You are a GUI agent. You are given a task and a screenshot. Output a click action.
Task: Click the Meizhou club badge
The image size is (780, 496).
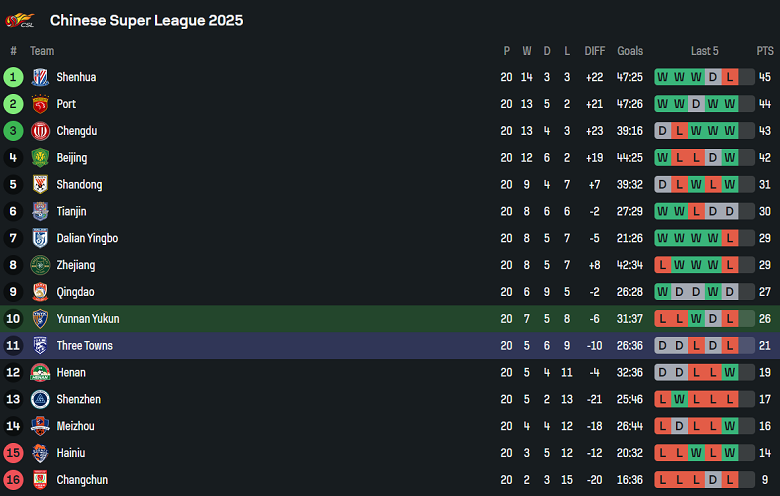click(x=40, y=426)
